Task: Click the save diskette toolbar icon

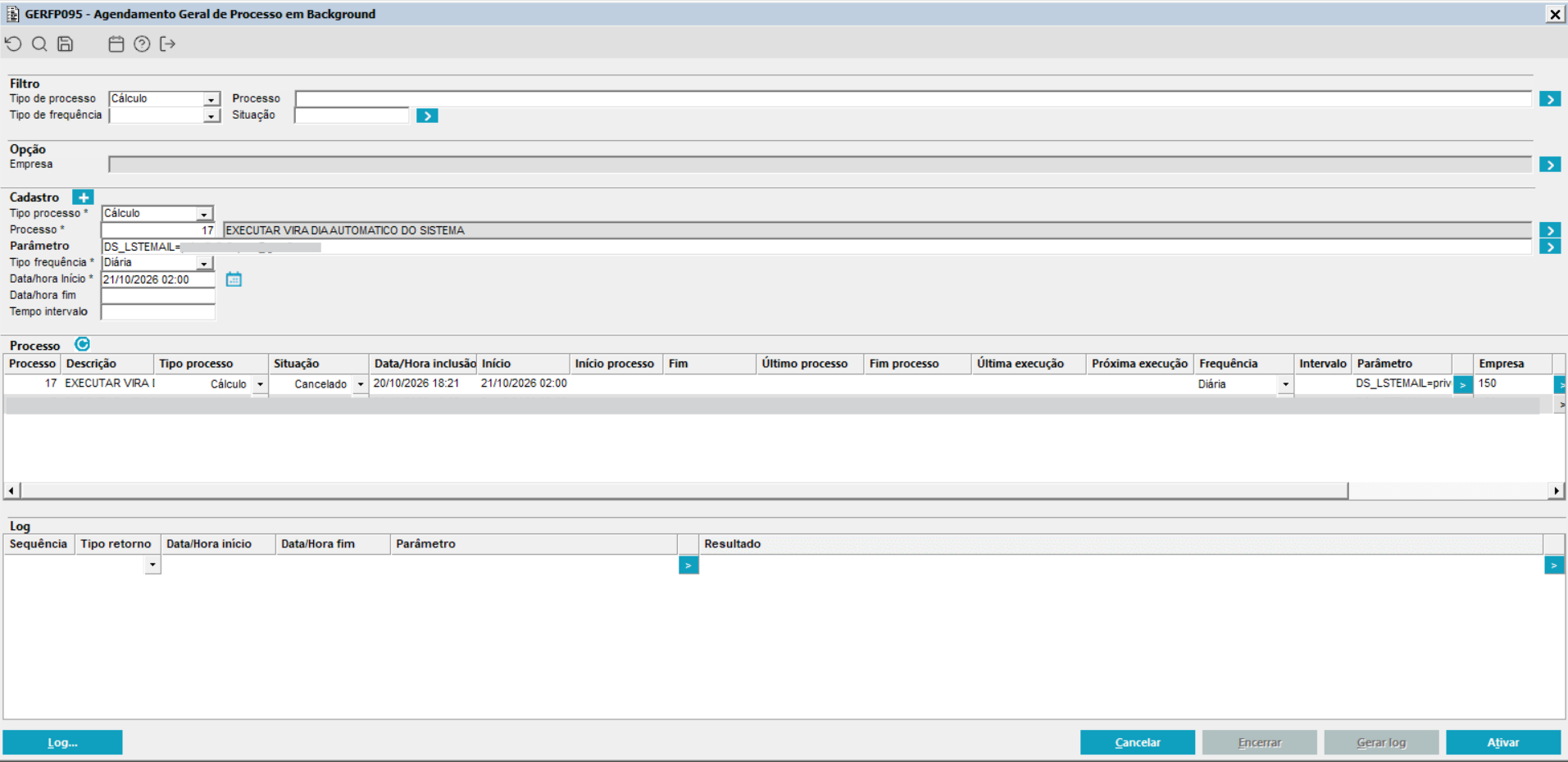Action: 66,44
